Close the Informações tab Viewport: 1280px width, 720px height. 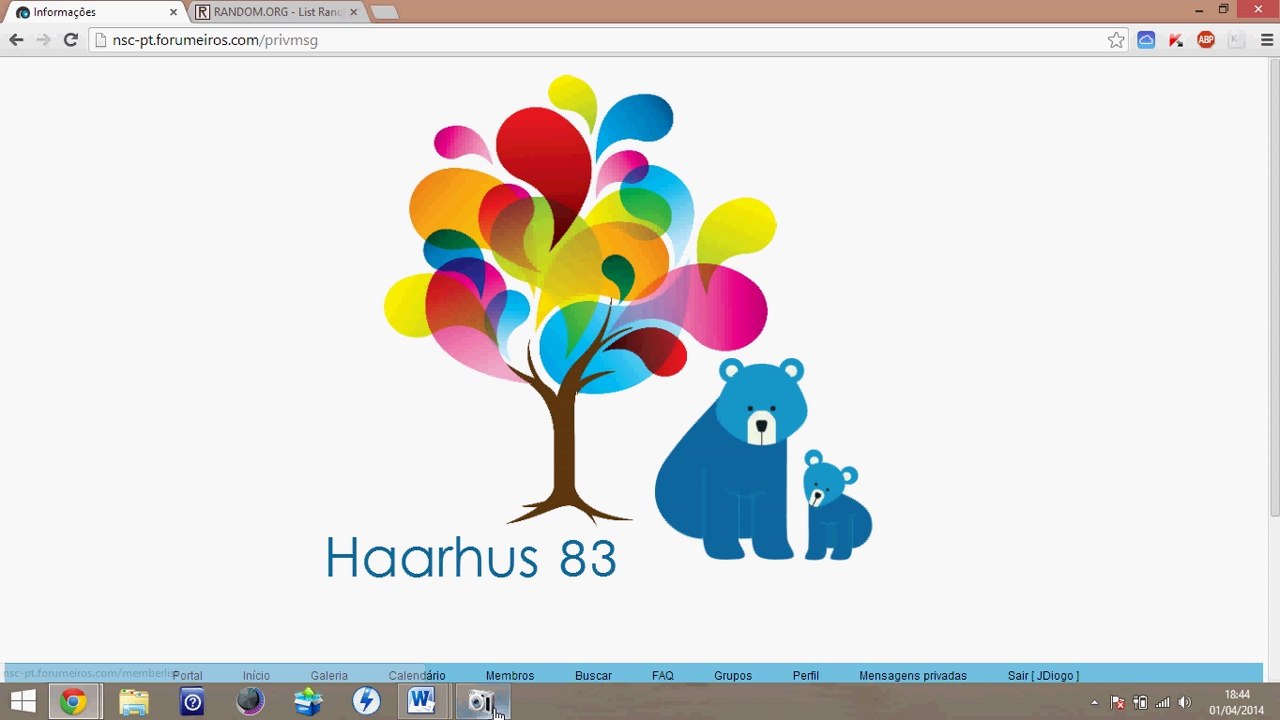click(x=173, y=12)
